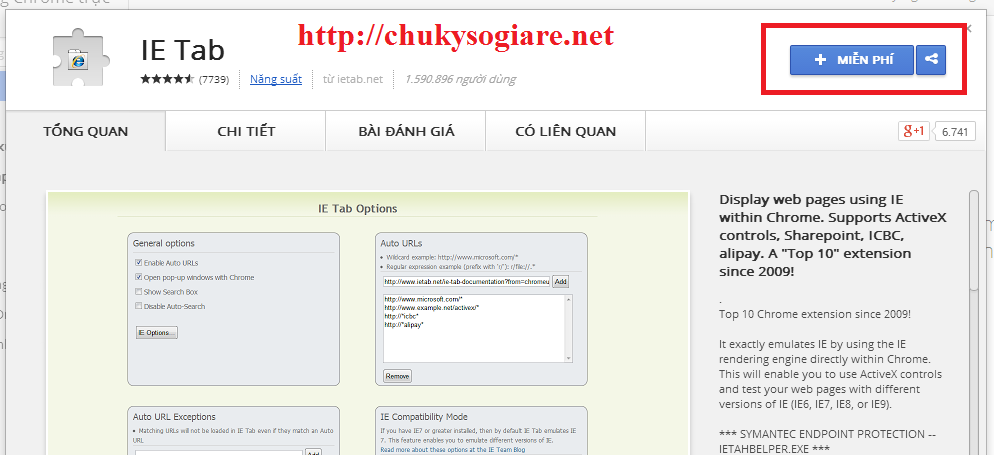Click the star rating next to (7739)
The width and height of the screenshot is (994, 455).
point(167,79)
